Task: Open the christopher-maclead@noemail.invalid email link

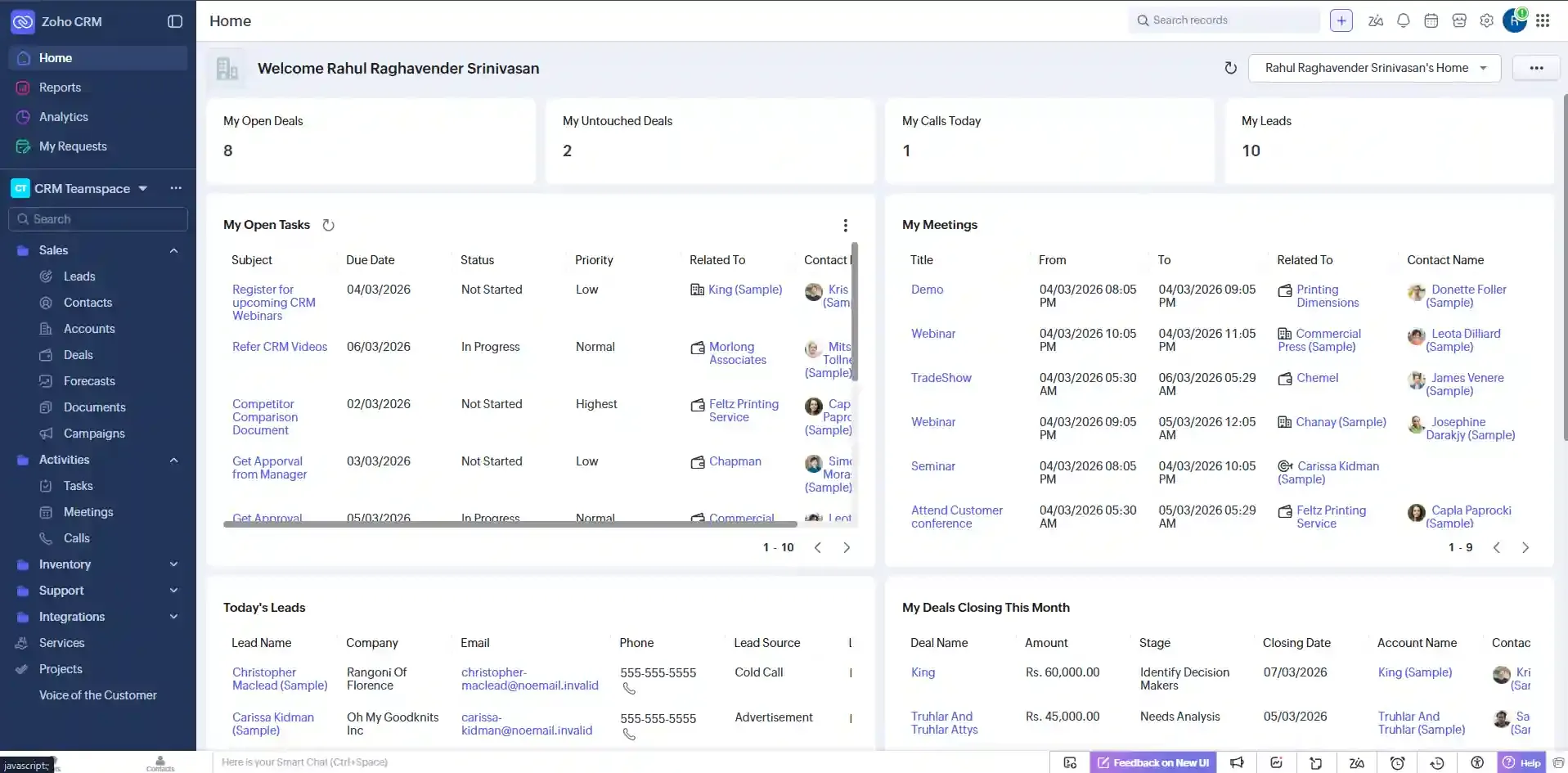Action: coord(530,679)
